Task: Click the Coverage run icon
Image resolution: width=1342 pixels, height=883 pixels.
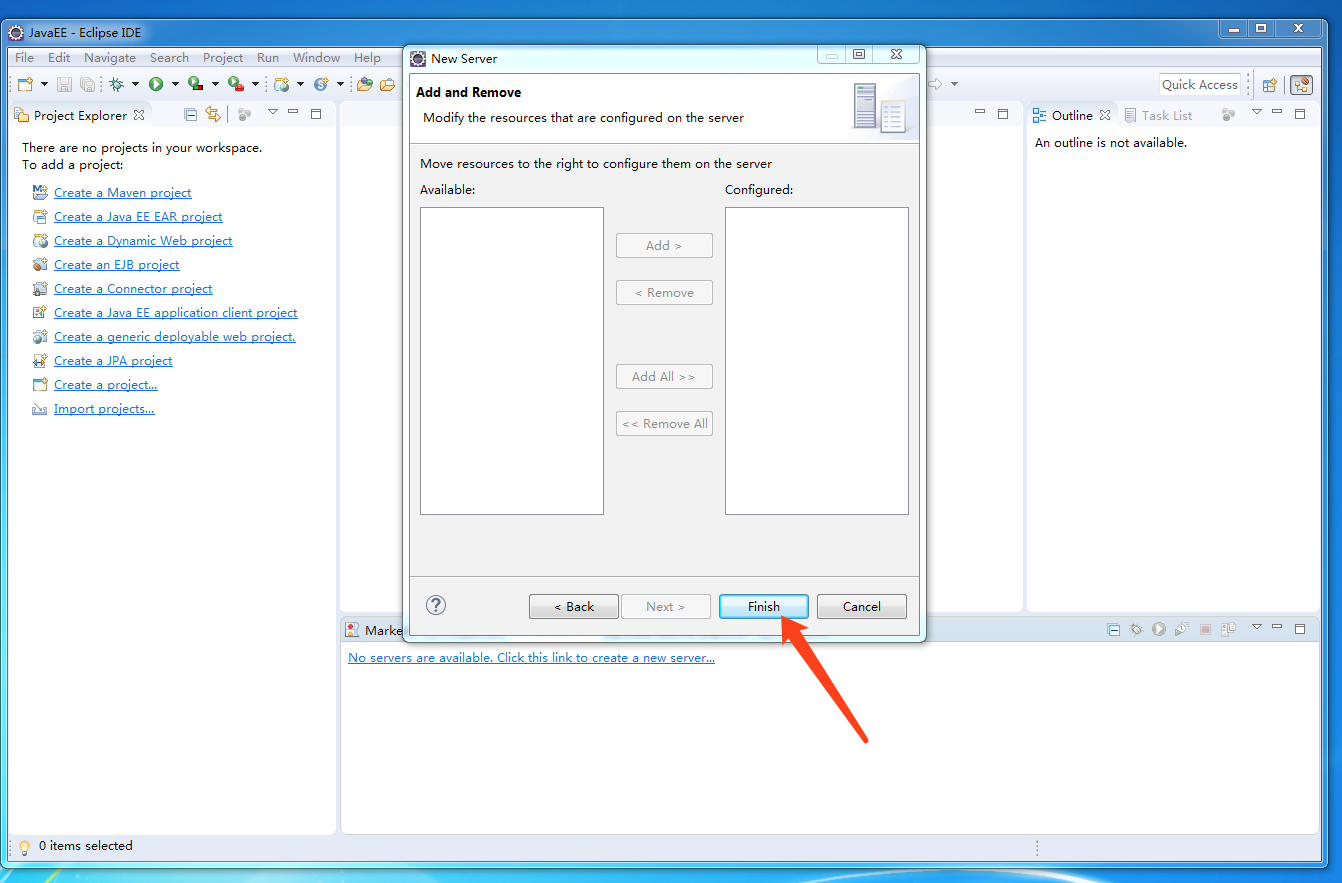Action: point(196,84)
